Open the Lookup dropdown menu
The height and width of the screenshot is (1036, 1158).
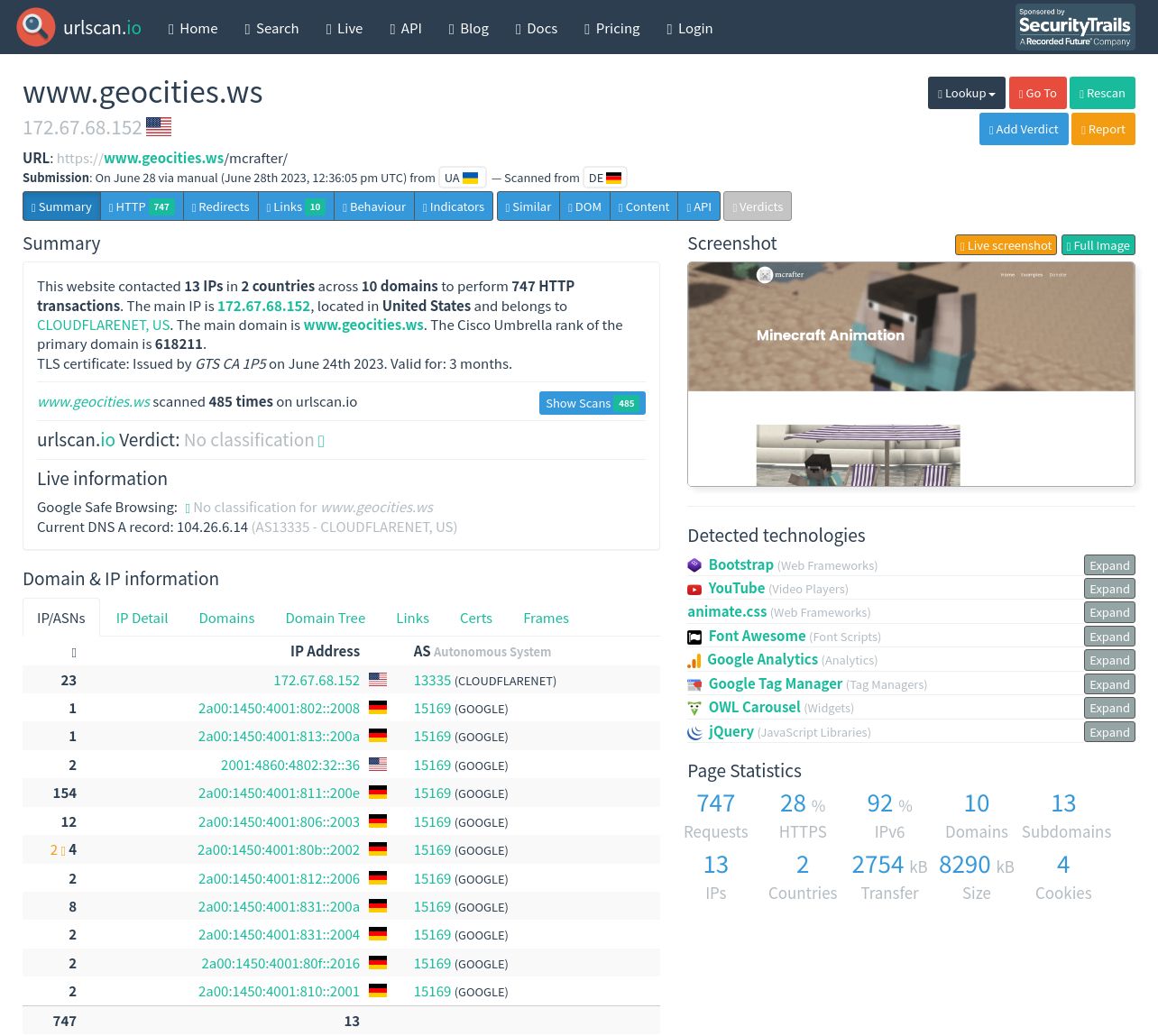967,93
